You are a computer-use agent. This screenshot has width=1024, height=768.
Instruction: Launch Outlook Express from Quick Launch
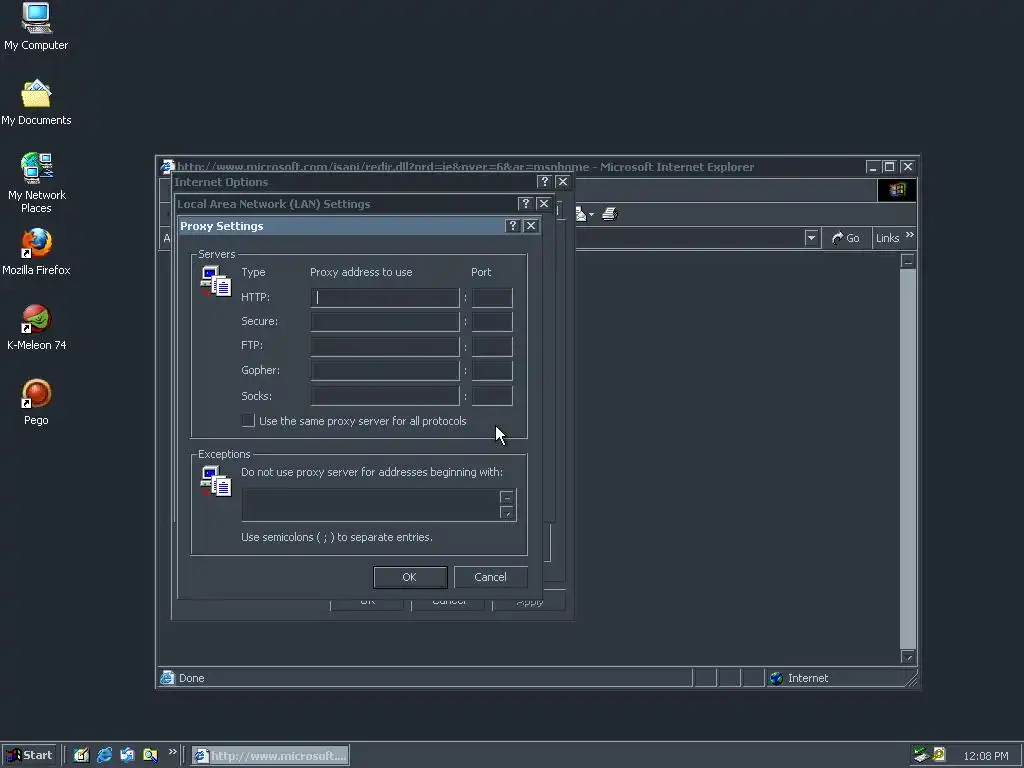tap(127, 755)
